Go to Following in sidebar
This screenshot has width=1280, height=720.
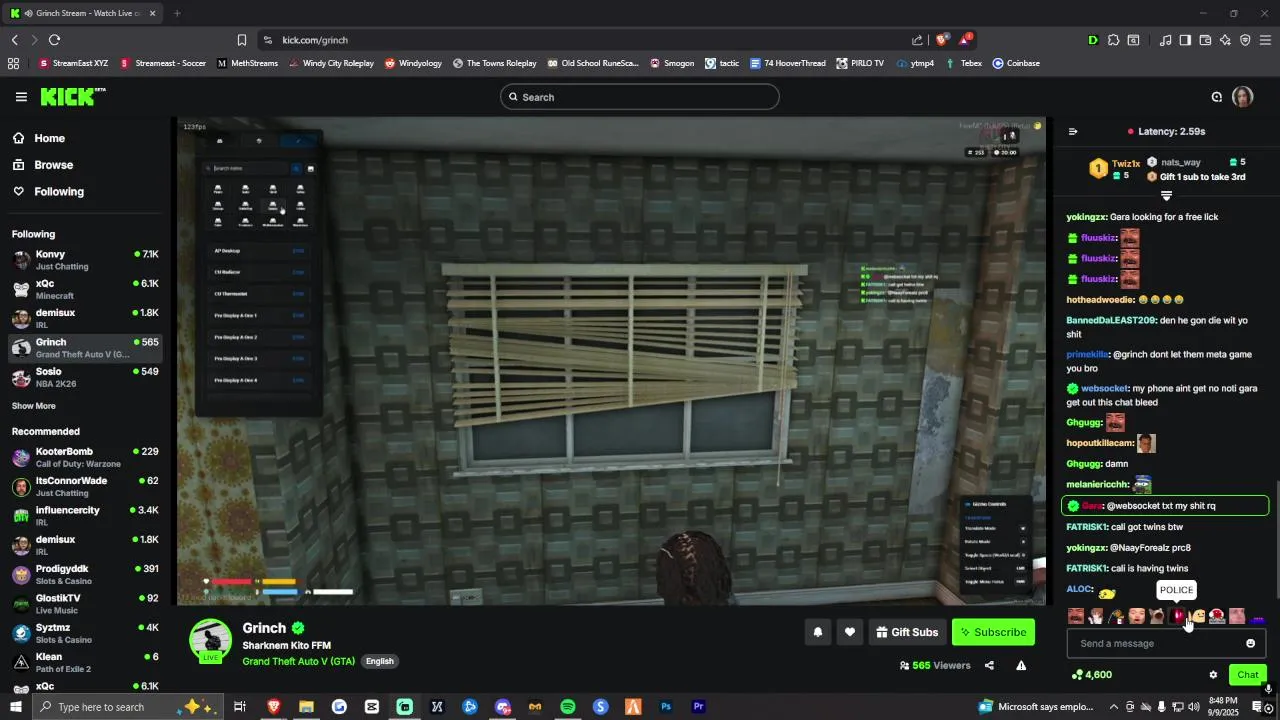coord(49,192)
